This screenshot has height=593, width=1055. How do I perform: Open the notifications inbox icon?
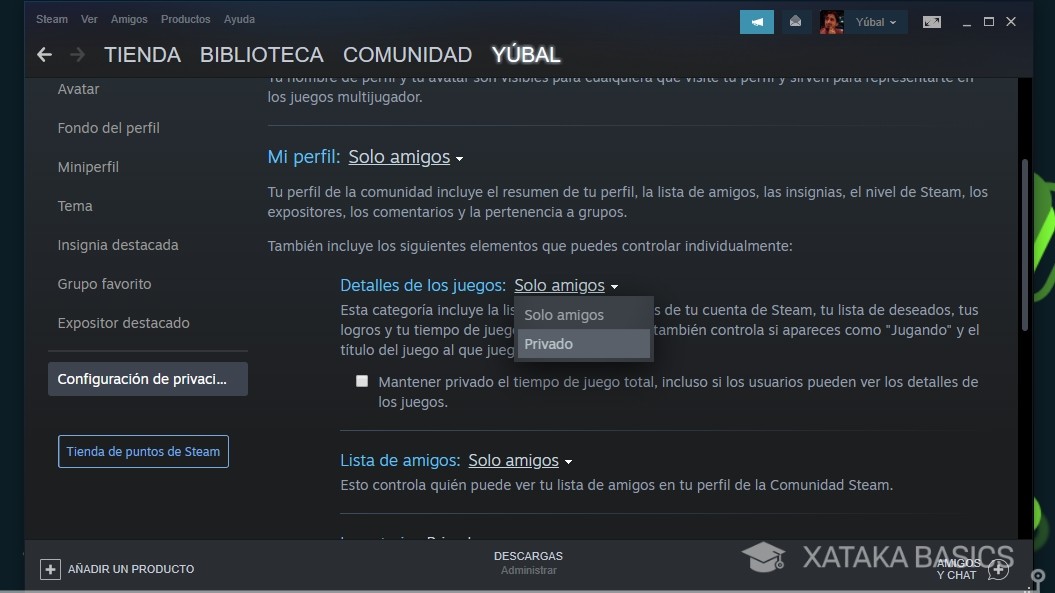click(795, 22)
